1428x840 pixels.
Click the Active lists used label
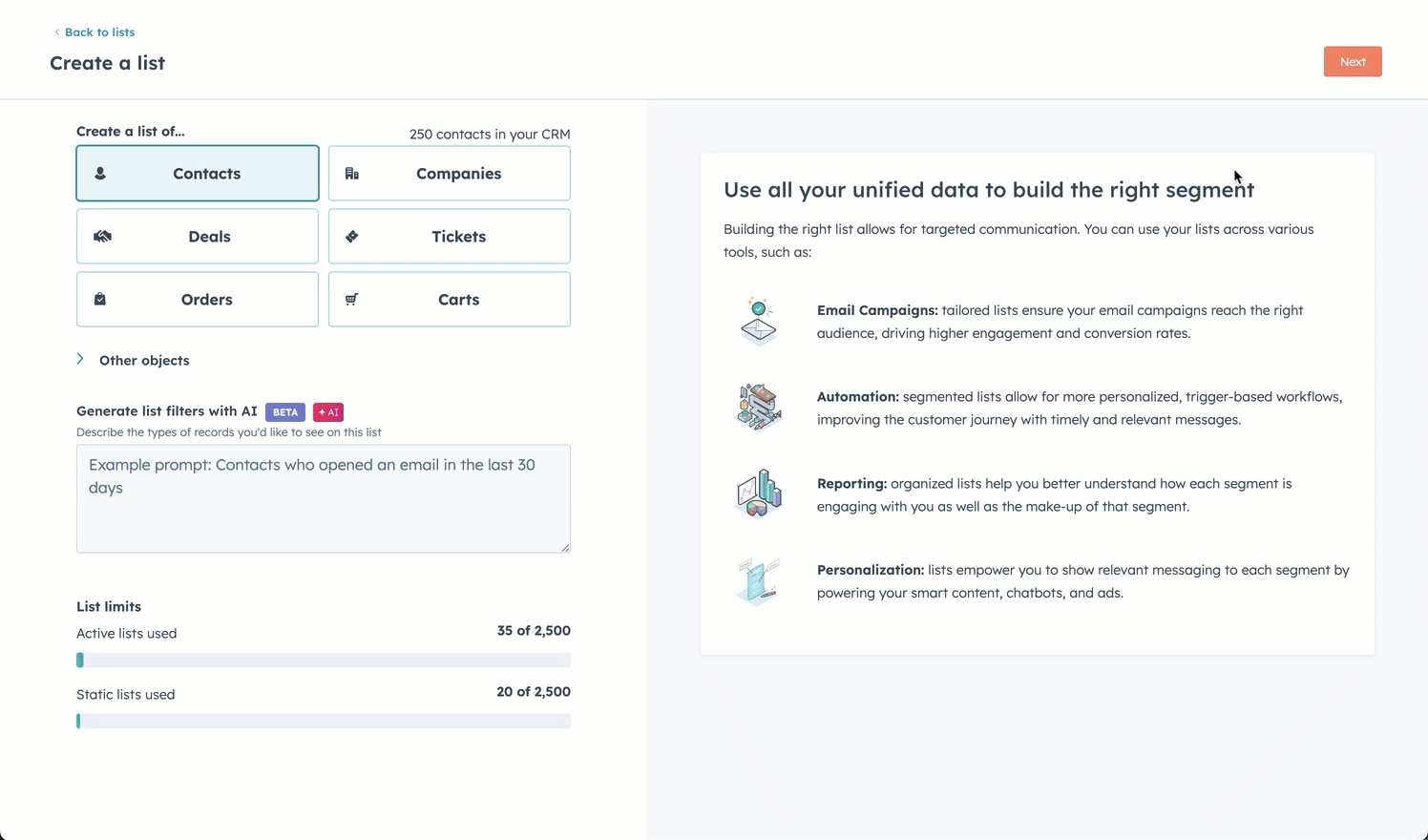(x=126, y=634)
